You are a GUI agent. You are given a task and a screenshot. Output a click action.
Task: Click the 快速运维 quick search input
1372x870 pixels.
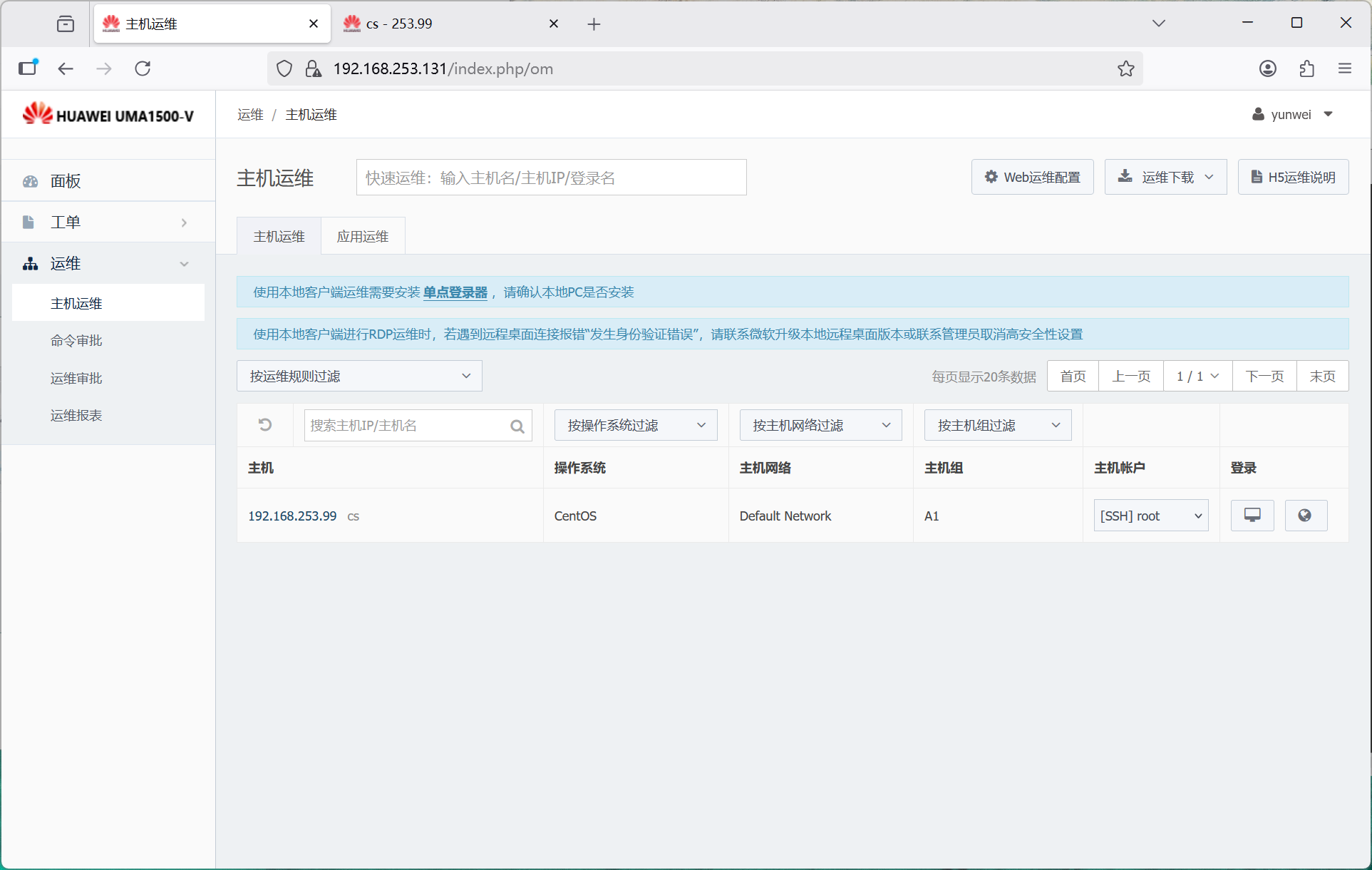(x=551, y=178)
